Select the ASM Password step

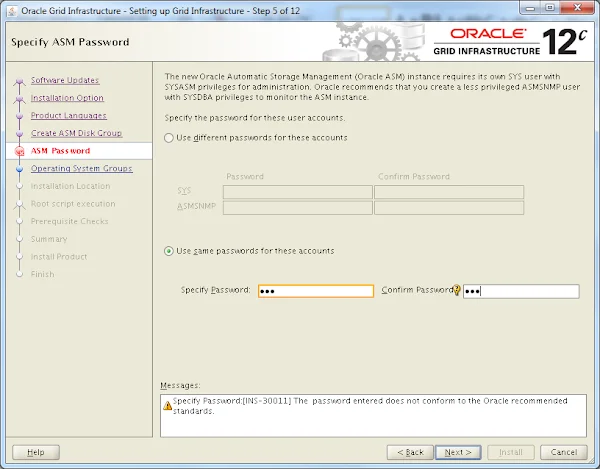point(60,151)
